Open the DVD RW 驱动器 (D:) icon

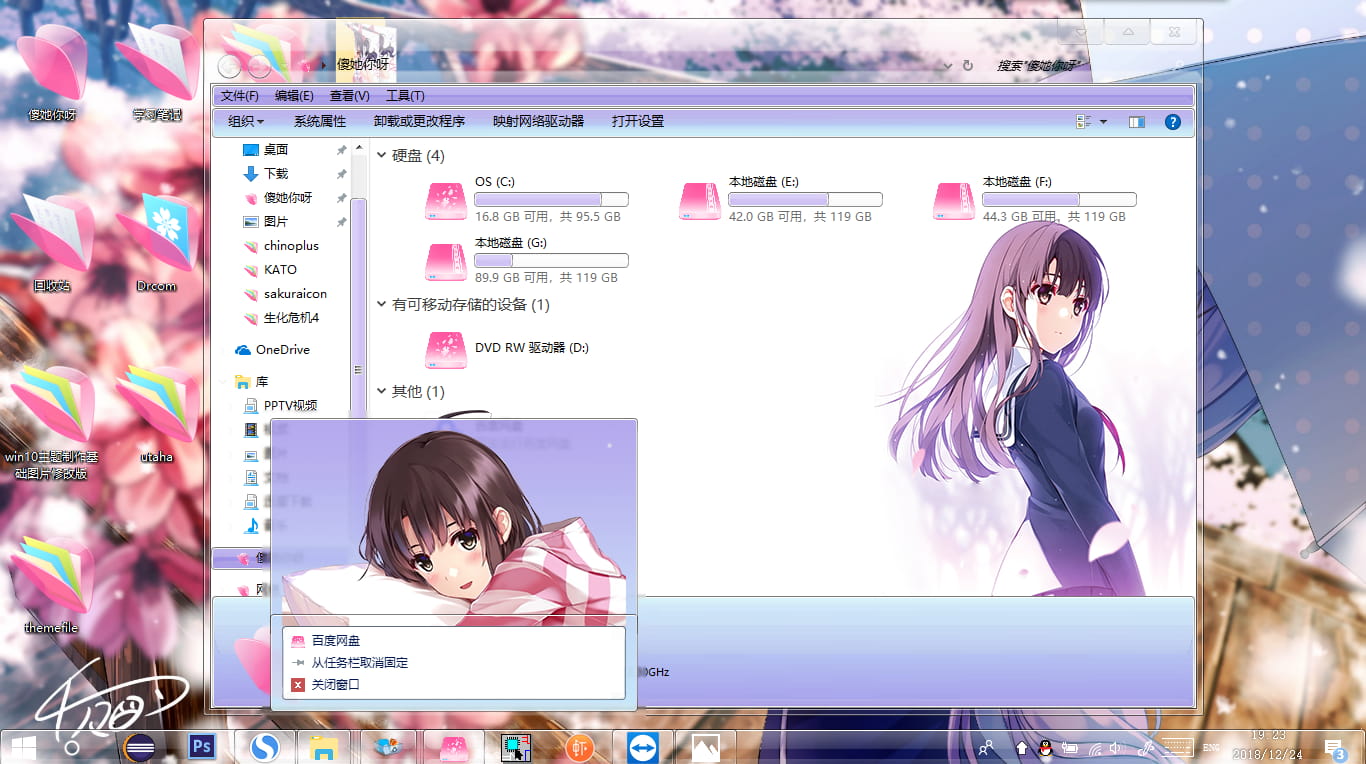445,349
